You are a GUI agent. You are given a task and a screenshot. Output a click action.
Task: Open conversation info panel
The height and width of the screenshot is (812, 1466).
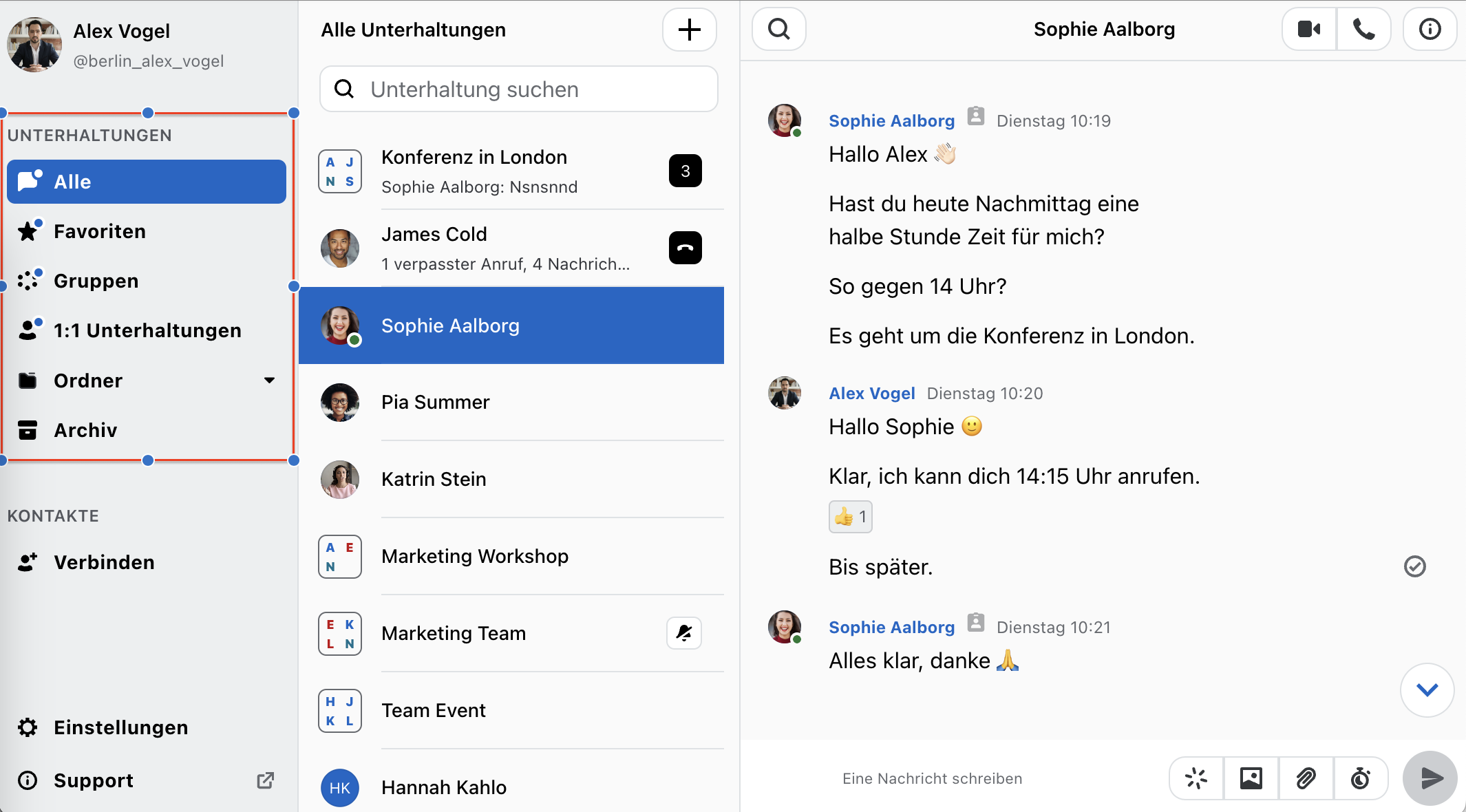[x=1430, y=29]
